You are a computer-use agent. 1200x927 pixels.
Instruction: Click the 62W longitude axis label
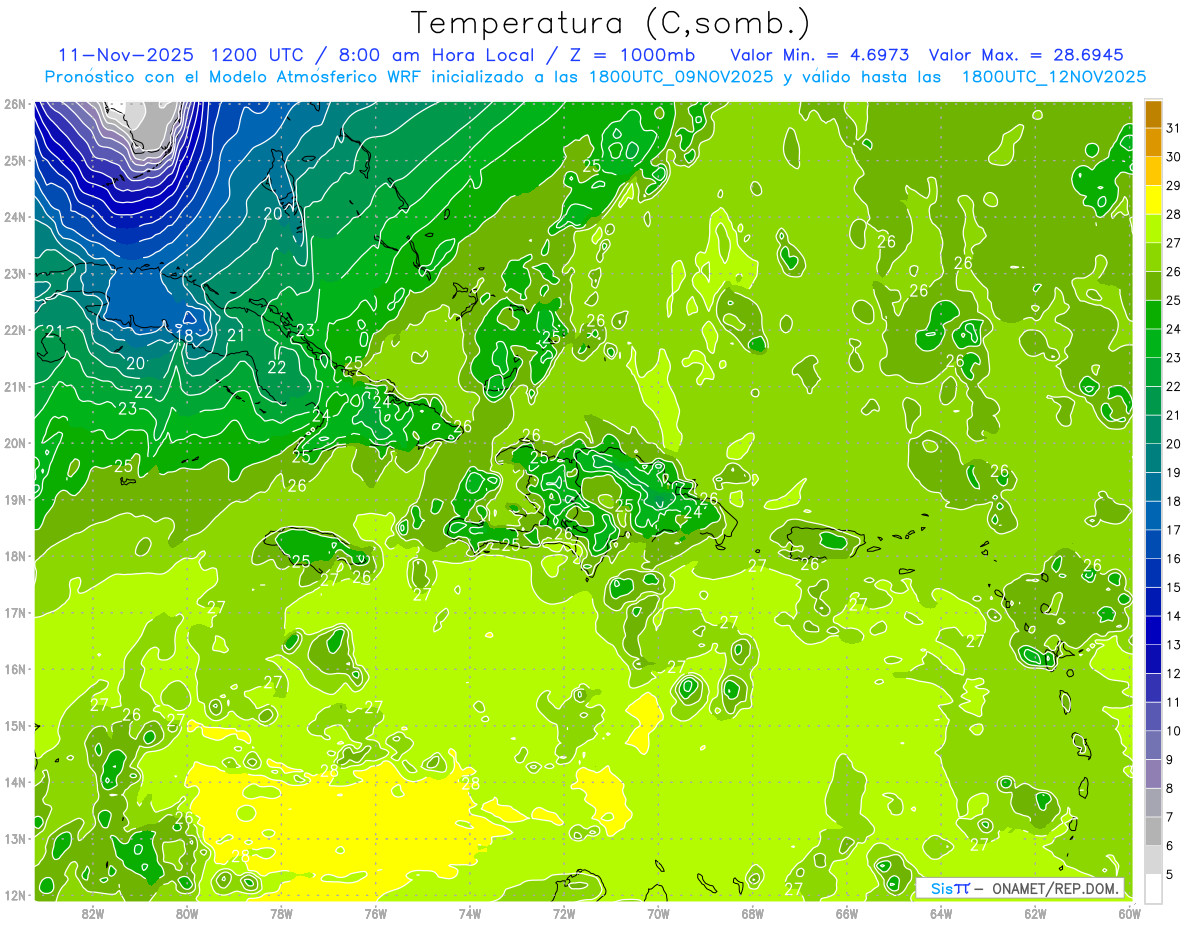(x=1035, y=913)
